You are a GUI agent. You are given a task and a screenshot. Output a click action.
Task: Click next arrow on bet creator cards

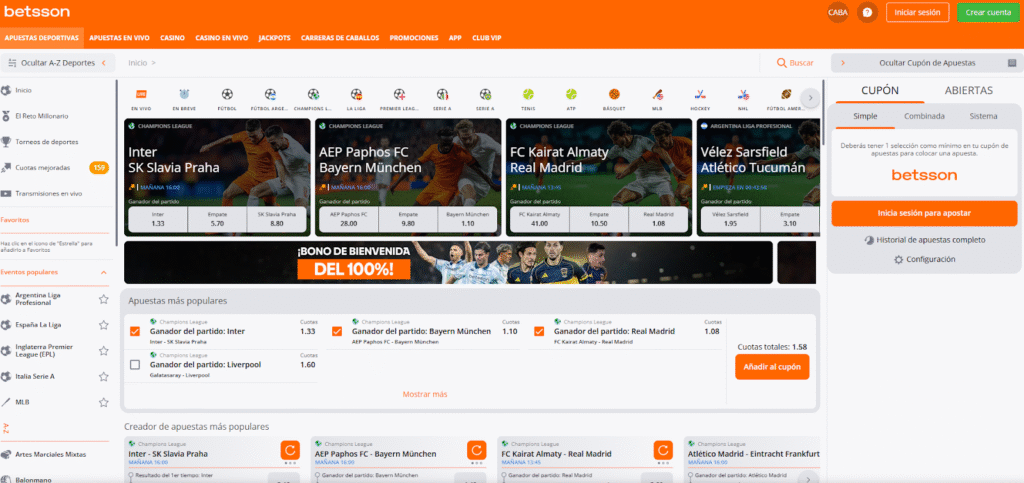point(809,478)
